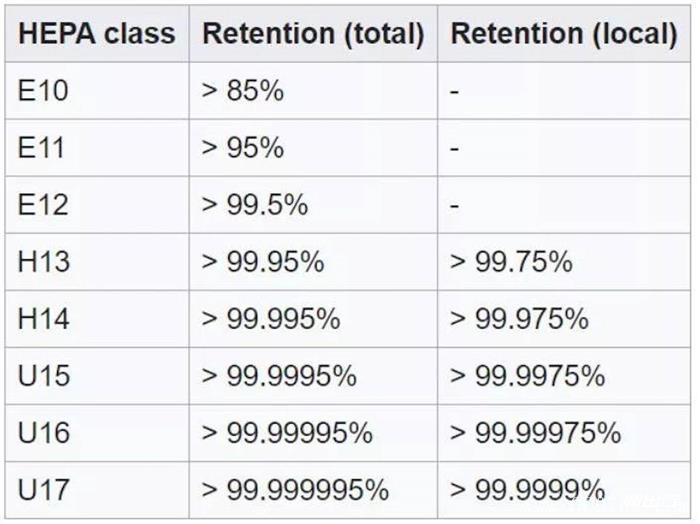This screenshot has height=524, width=700.
Task: Click the HEPA class column header
Action: pyautogui.click(x=96, y=33)
